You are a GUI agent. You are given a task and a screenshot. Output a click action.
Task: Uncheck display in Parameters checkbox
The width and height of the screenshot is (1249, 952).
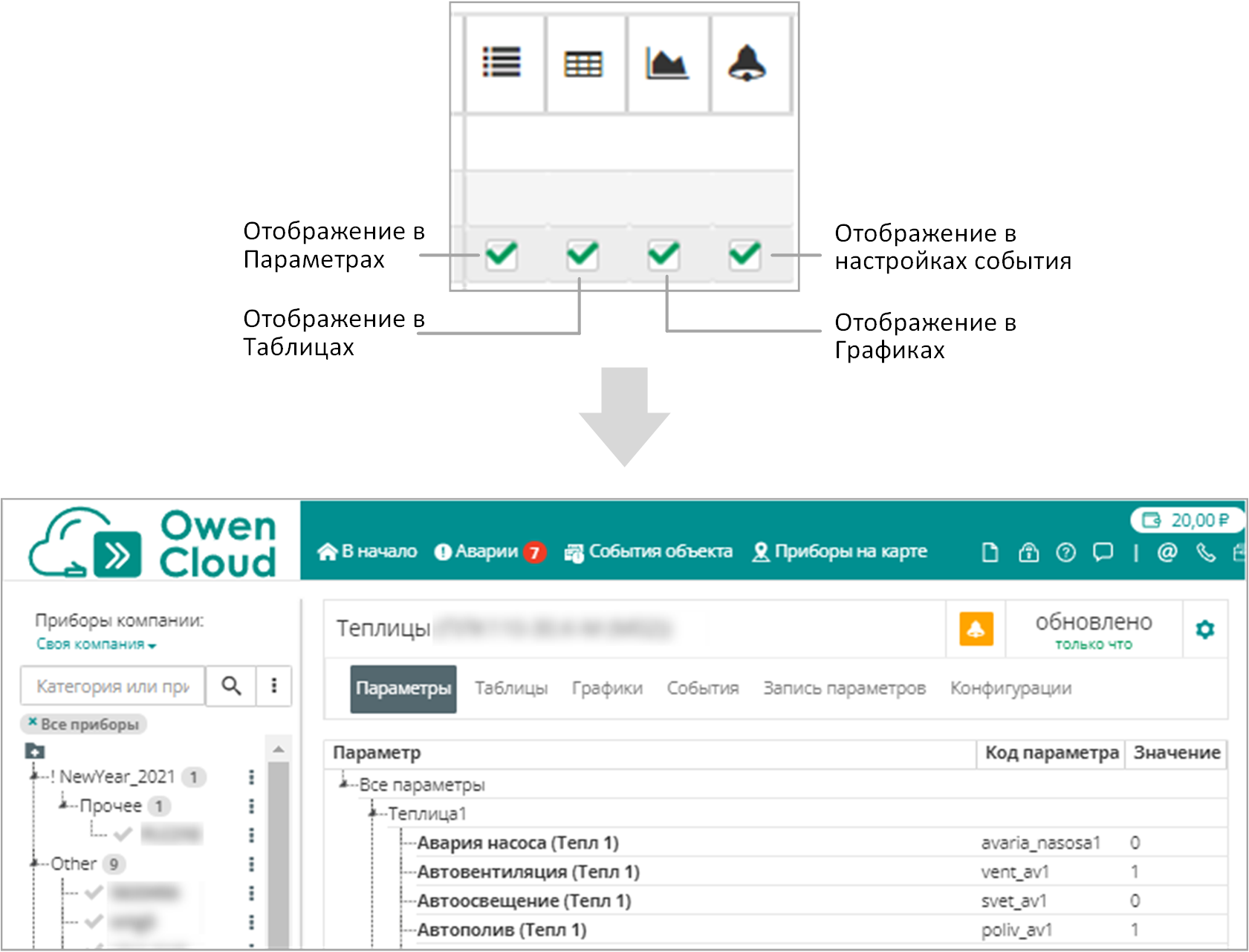click(502, 255)
